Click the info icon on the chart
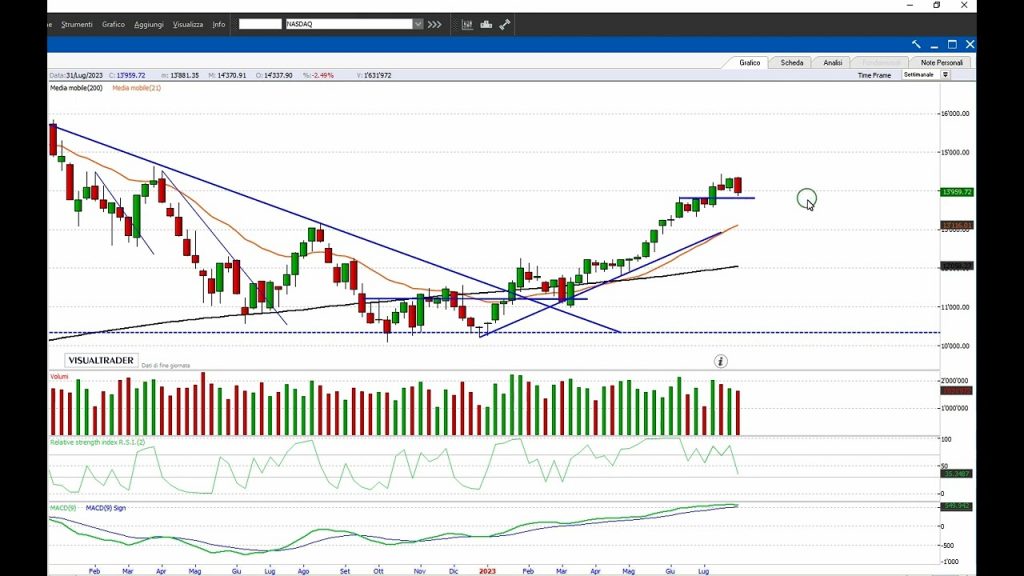Image resolution: width=1024 pixels, height=576 pixels. point(720,361)
